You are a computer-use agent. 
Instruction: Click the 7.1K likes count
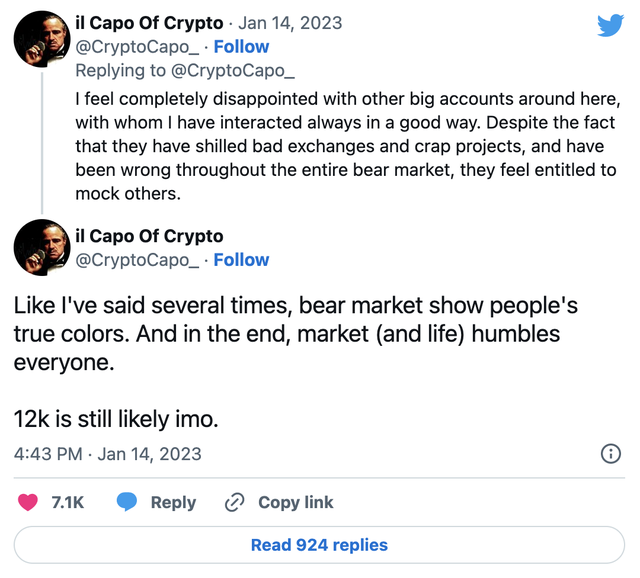pos(68,502)
